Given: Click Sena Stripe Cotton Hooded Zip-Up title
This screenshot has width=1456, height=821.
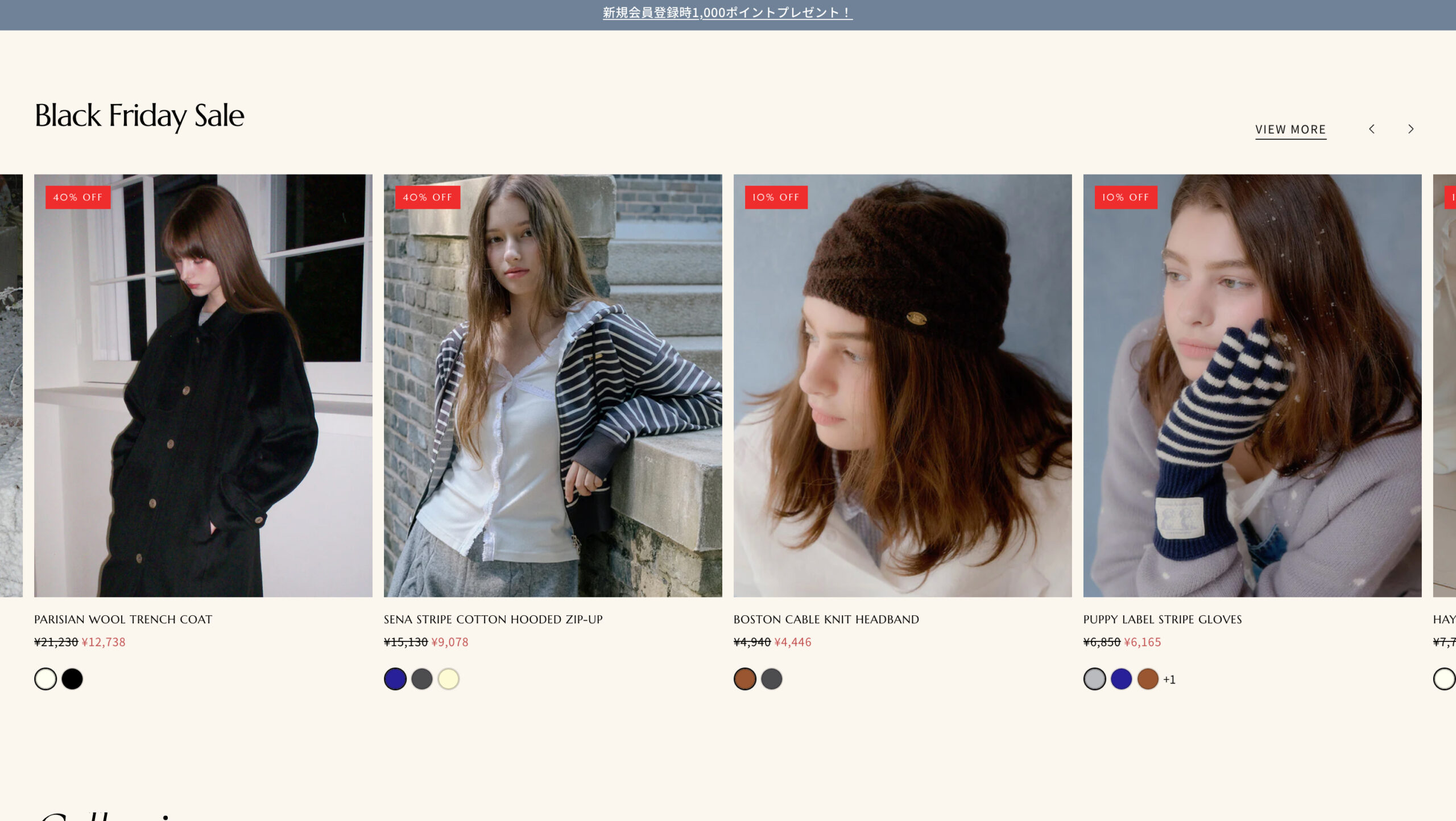Looking at the screenshot, I should tap(493, 619).
